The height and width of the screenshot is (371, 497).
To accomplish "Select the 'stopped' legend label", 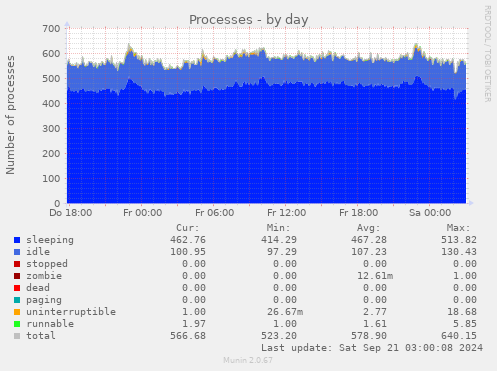I will click(x=47, y=264).
